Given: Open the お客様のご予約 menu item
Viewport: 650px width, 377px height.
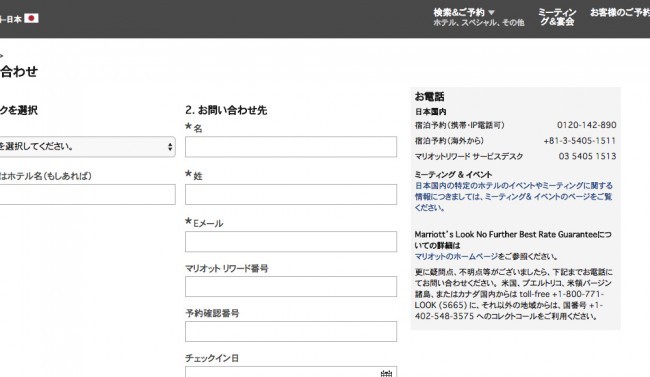Looking at the screenshot, I should pyautogui.click(x=620, y=12).
